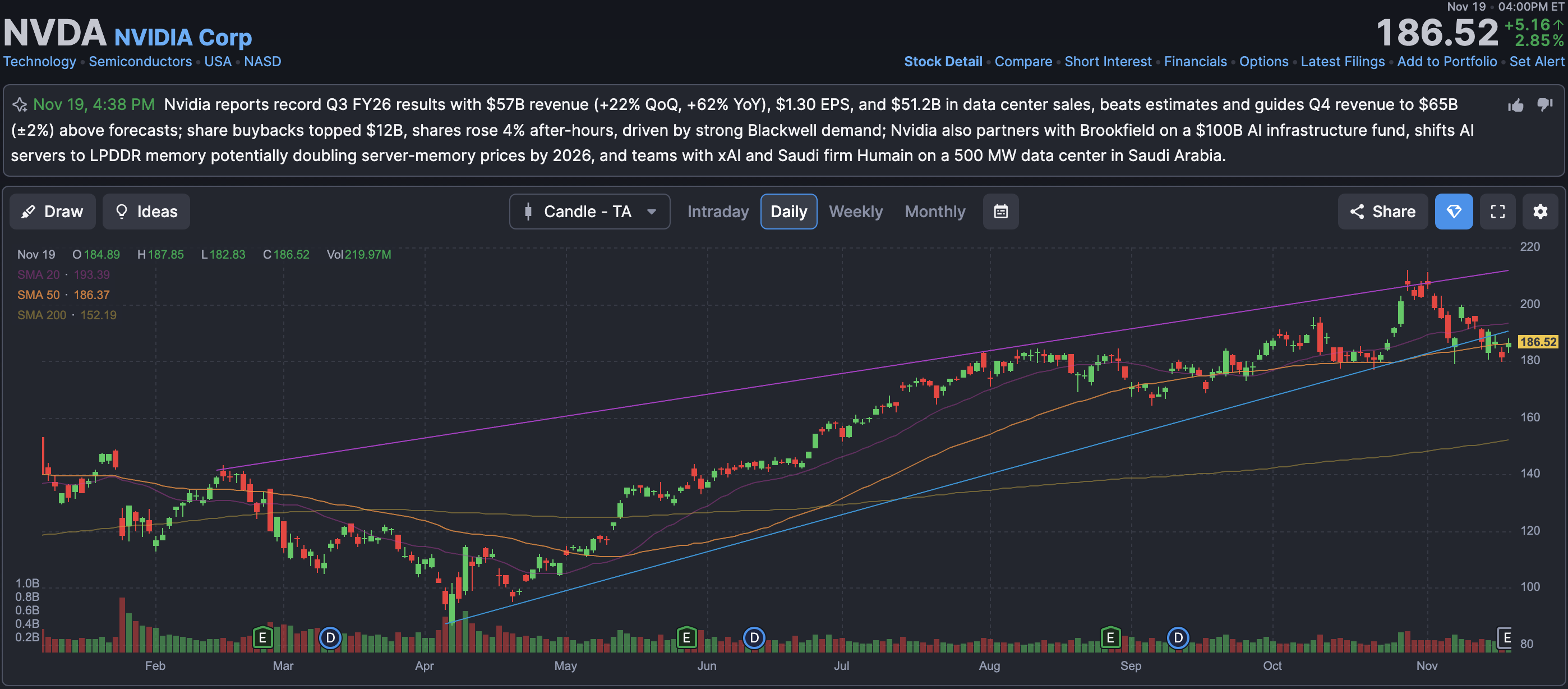This screenshot has height=689, width=1568.
Task: Click the June dividend D marker
Action: (x=754, y=638)
